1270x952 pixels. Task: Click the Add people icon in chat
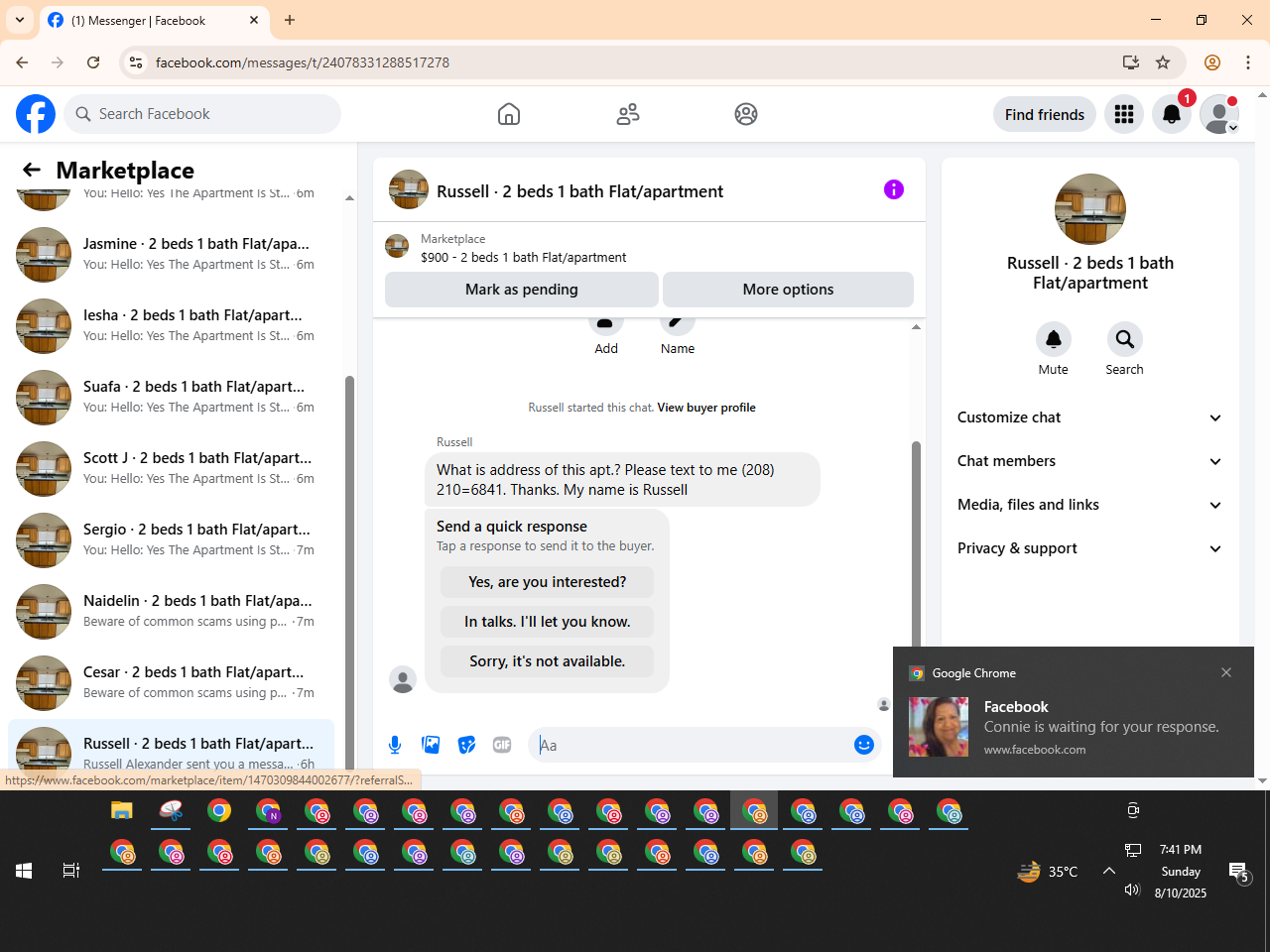pyautogui.click(x=606, y=325)
